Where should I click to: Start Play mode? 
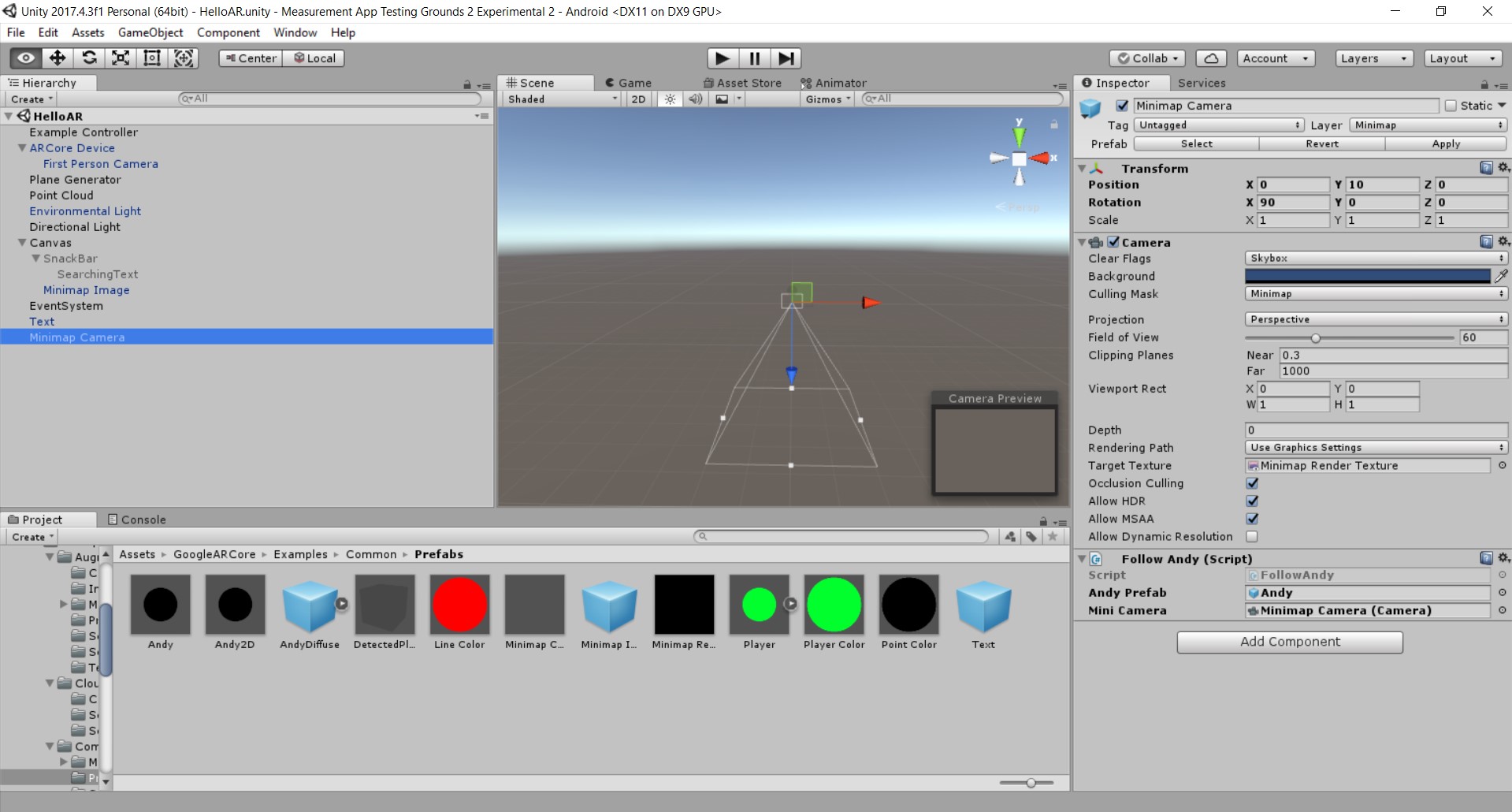(723, 58)
